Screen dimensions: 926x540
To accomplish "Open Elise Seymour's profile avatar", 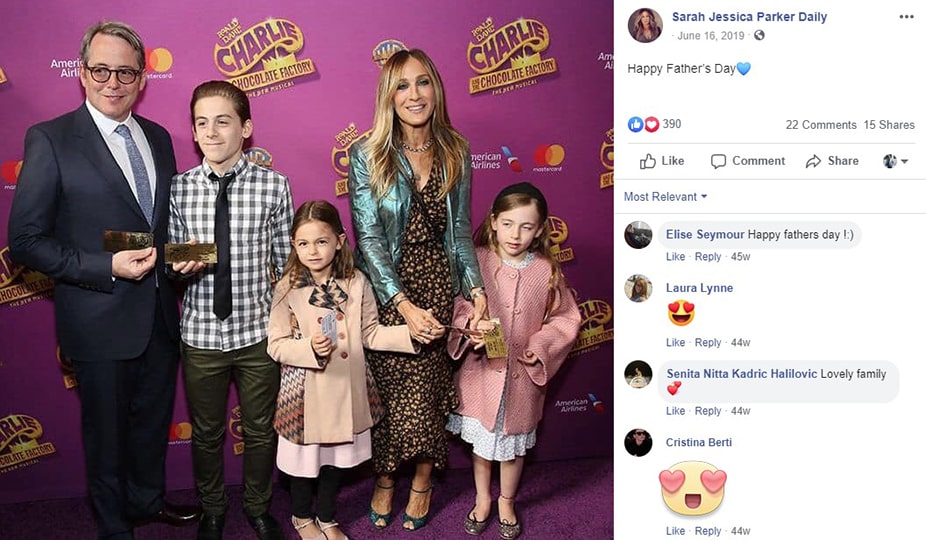I will tap(638, 235).
